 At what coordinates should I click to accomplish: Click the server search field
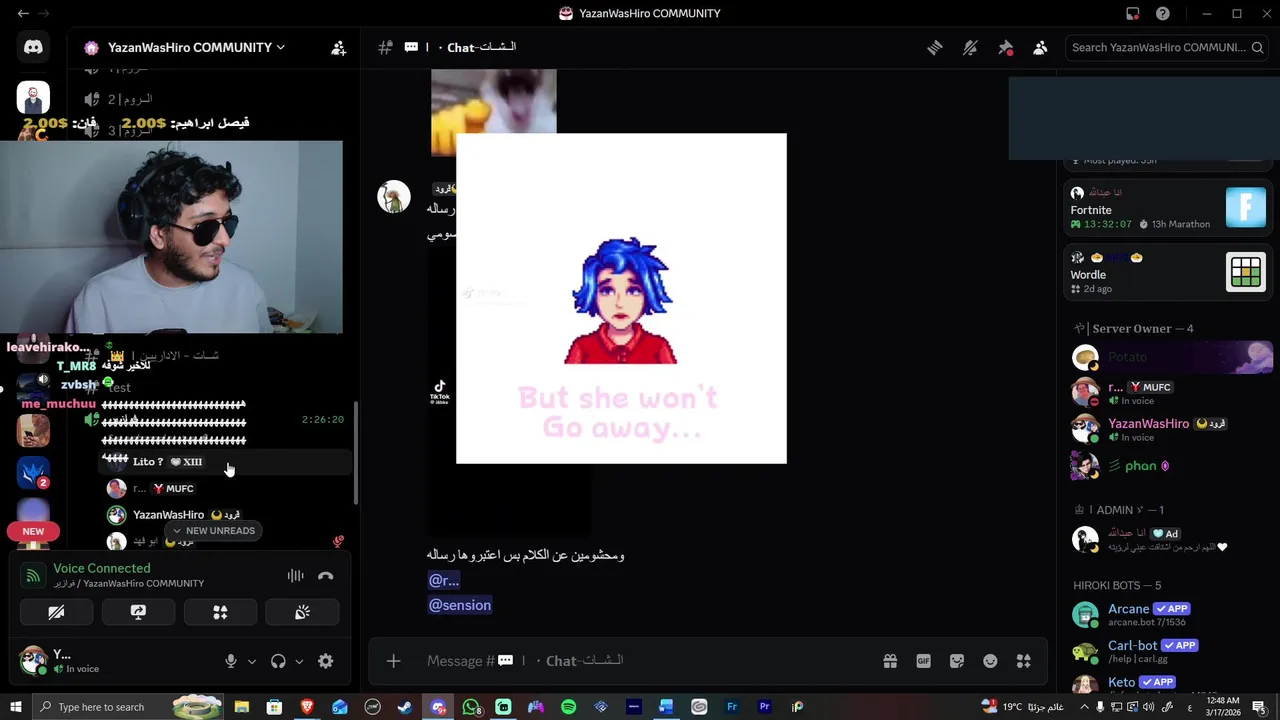point(1167,47)
